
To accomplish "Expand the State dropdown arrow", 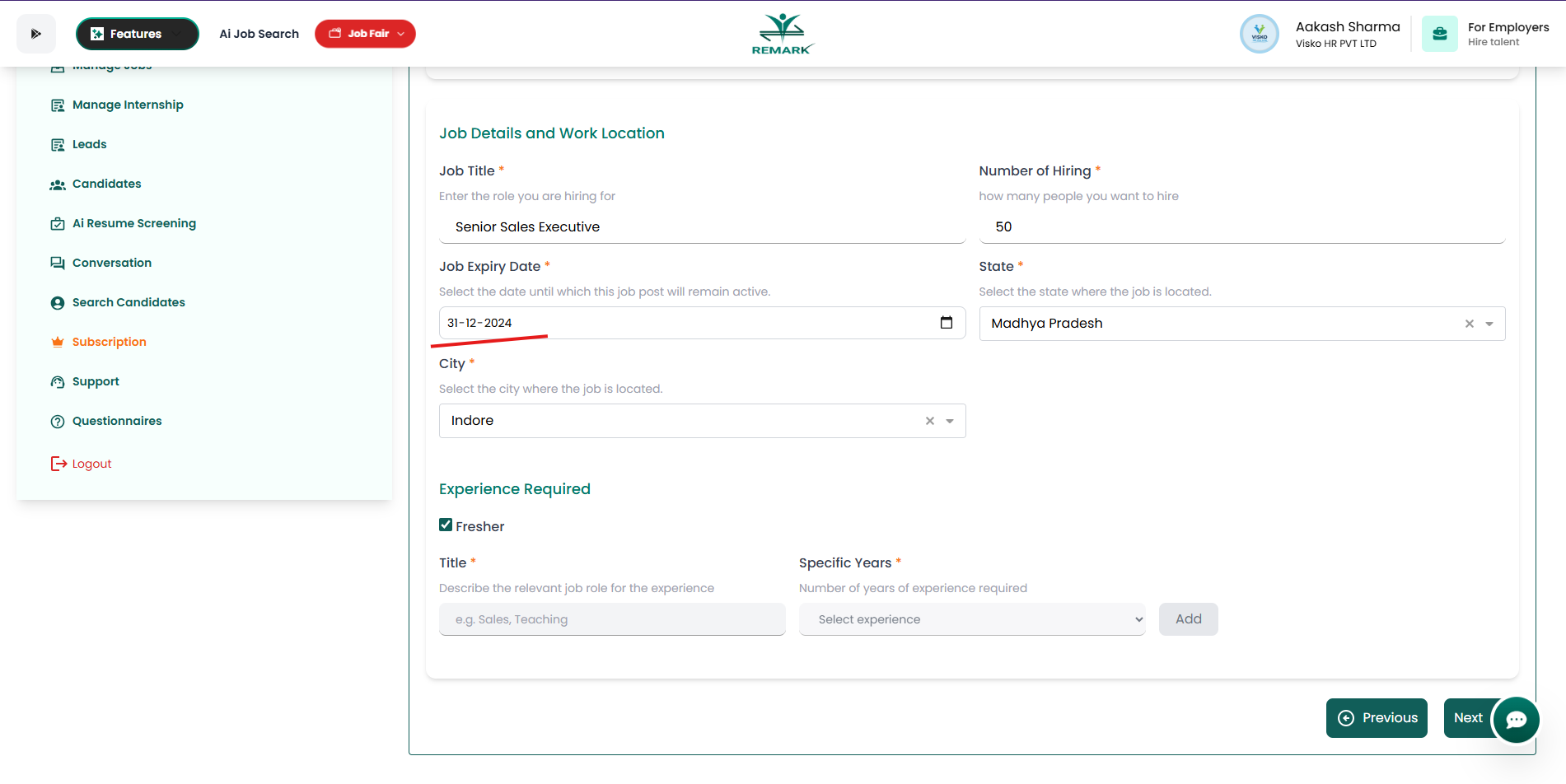I will (1489, 324).
